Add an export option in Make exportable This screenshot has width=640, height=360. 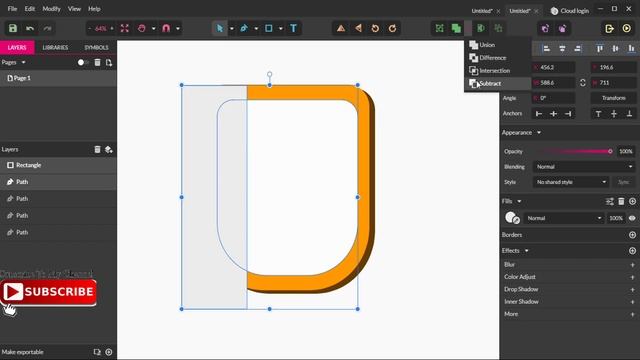click(x=109, y=352)
